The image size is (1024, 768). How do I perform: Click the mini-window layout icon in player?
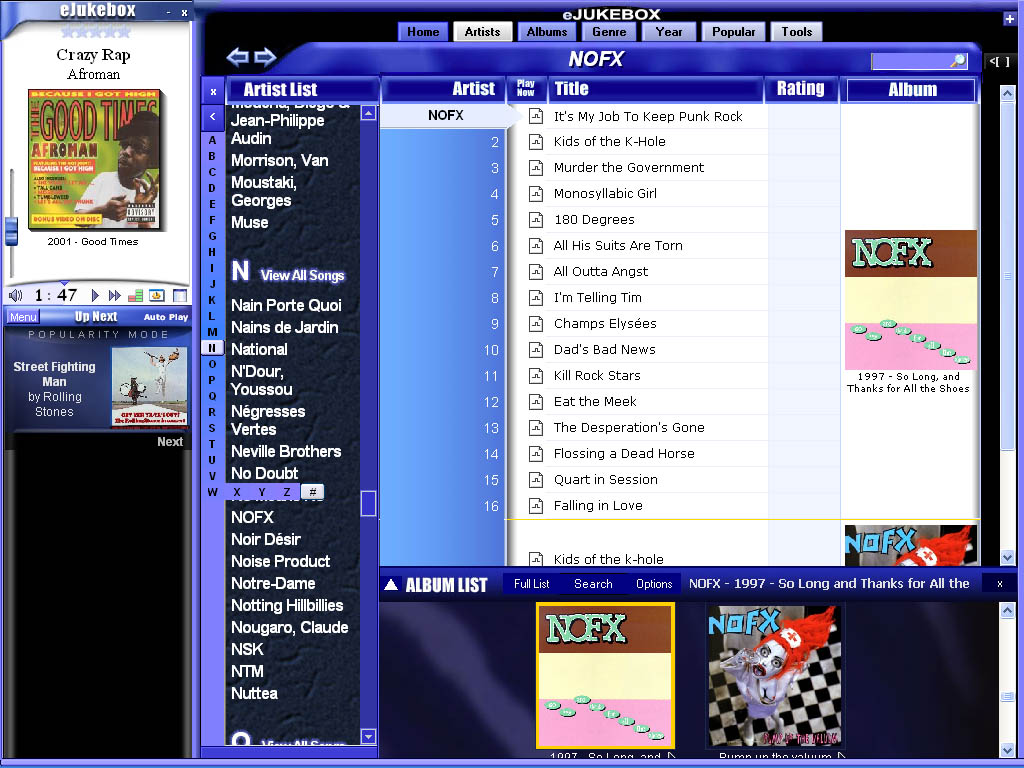[x=180, y=295]
